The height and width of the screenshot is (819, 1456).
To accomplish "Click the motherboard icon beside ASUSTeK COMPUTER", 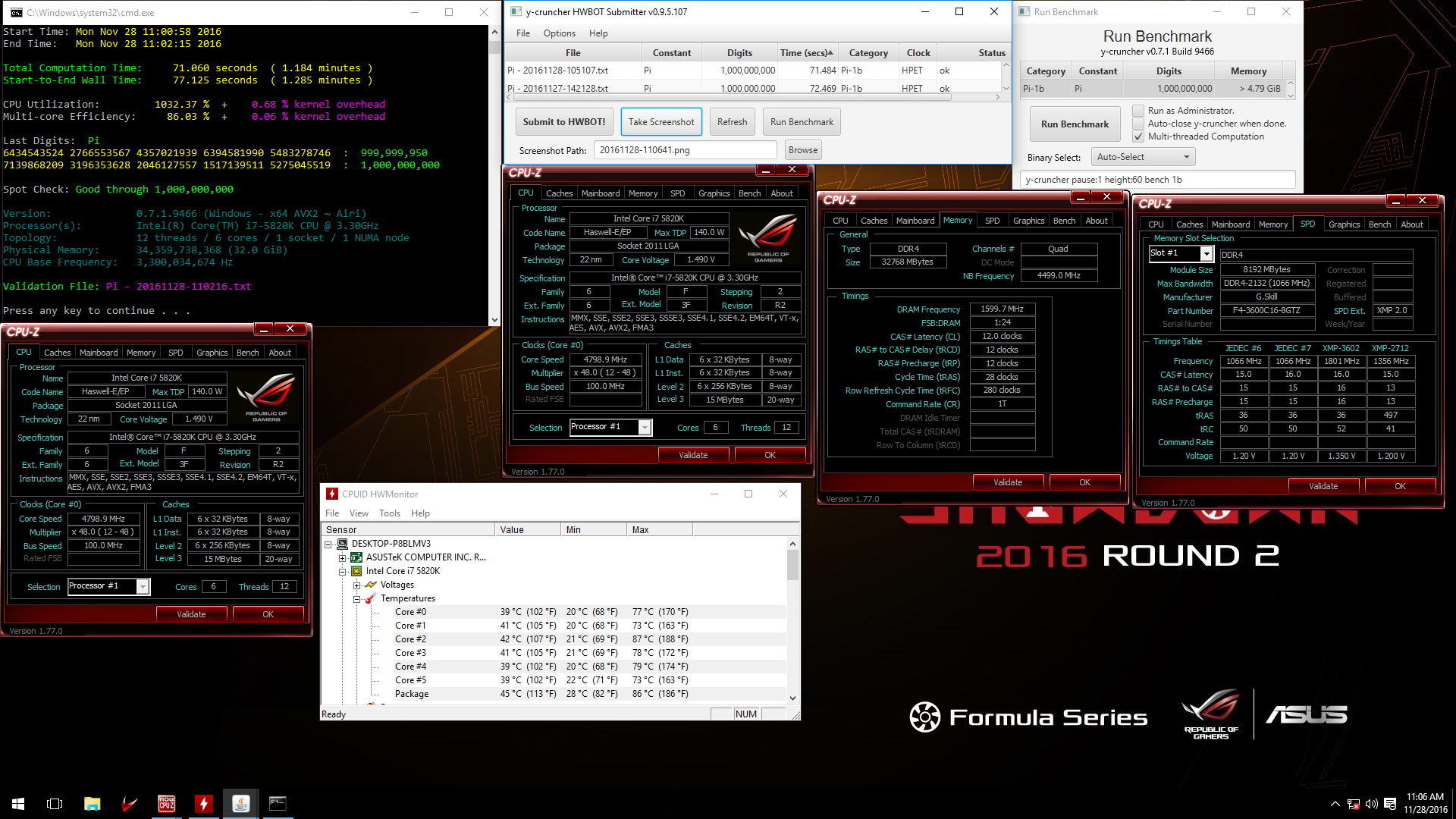I will [356, 557].
